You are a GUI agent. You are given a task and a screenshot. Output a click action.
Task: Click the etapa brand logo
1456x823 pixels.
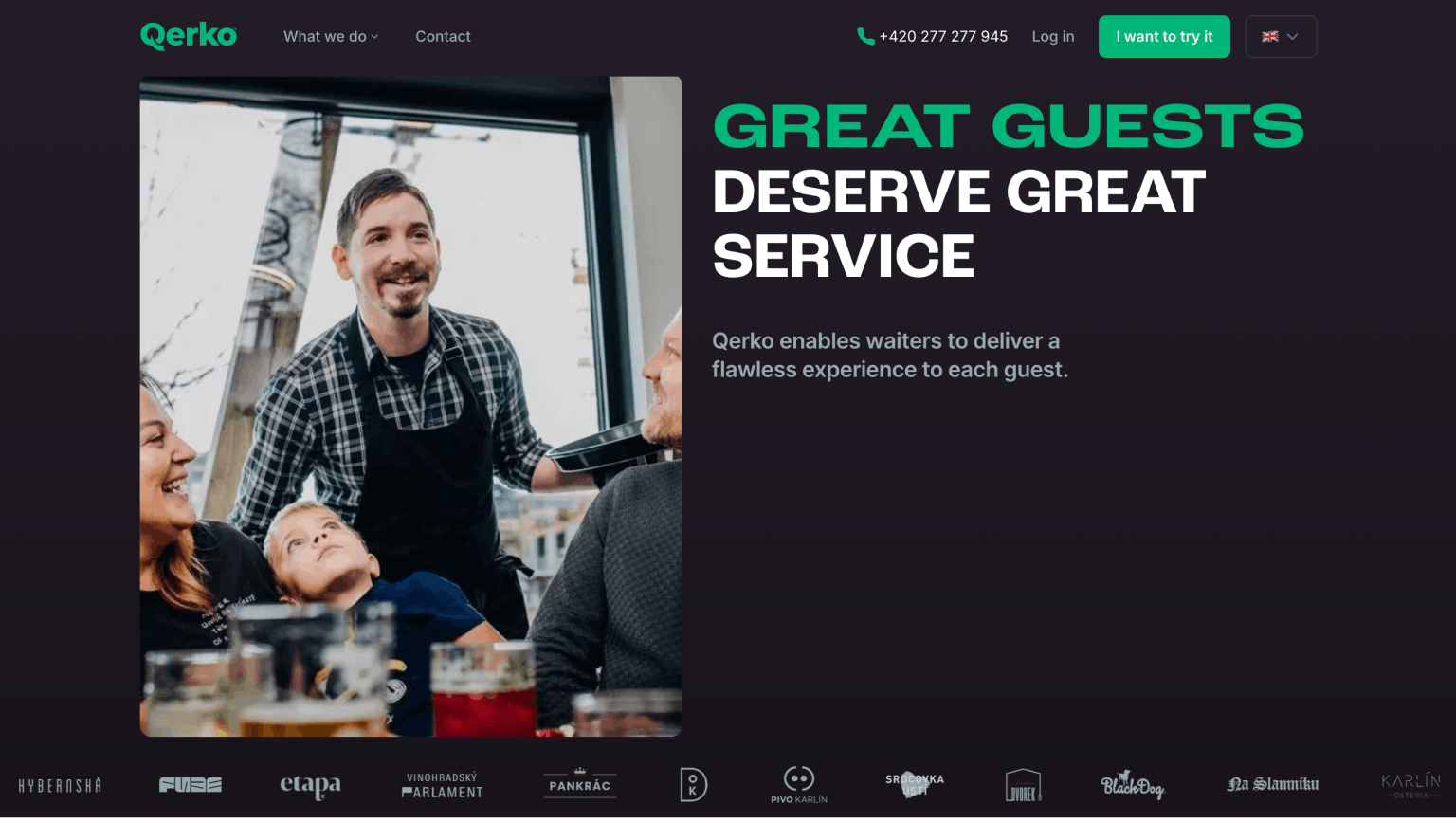[x=310, y=786]
